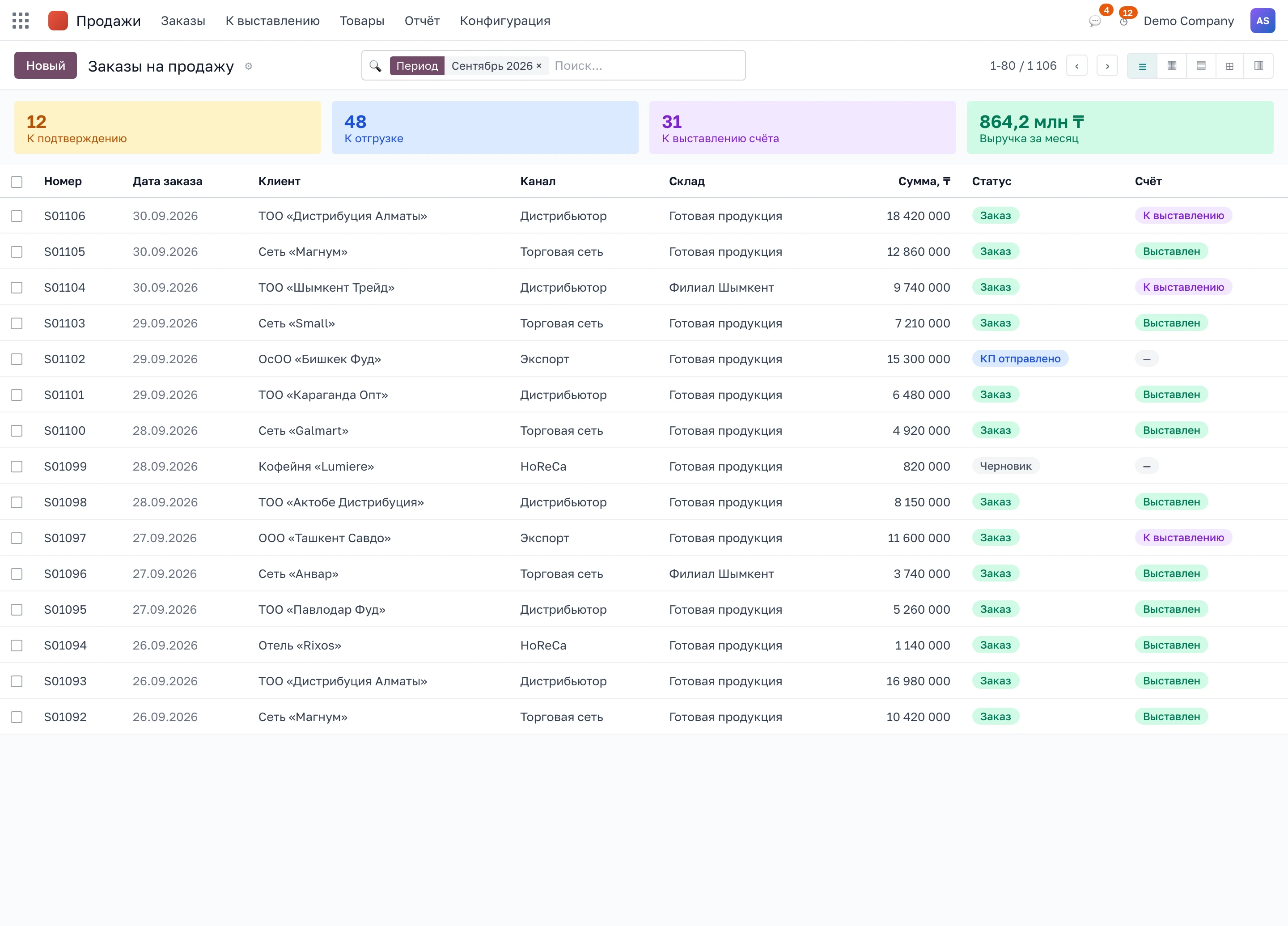
Task: Switch to list view
Action: pos(1142,66)
